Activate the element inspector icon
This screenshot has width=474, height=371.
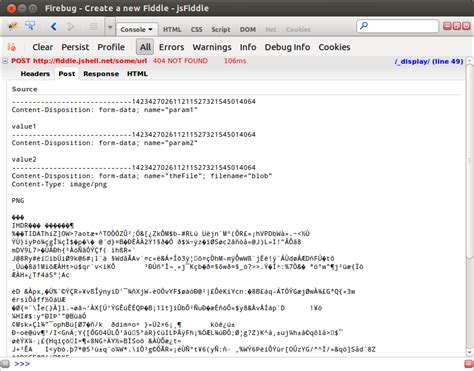pyautogui.click(x=30, y=26)
